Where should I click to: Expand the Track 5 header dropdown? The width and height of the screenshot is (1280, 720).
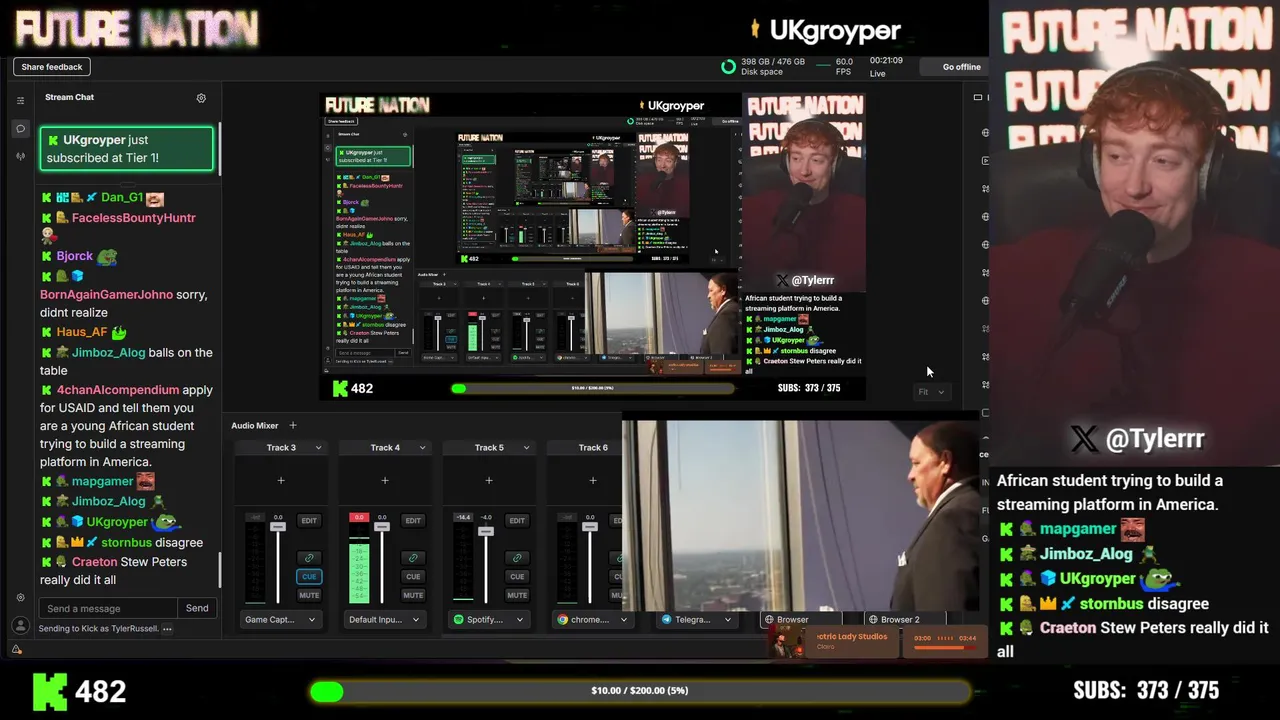click(x=526, y=448)
